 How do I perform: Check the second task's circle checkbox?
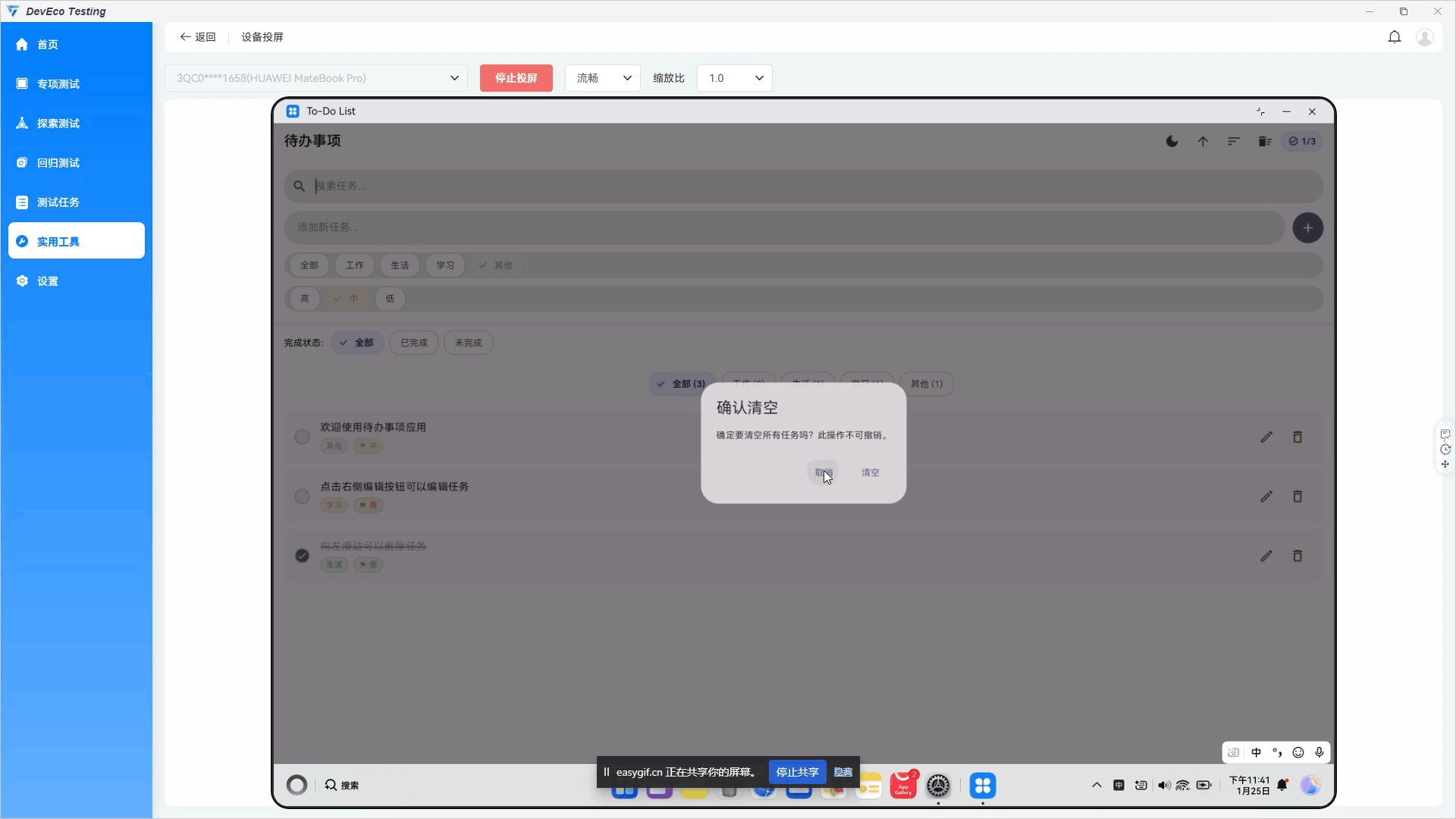click(302, 497)
